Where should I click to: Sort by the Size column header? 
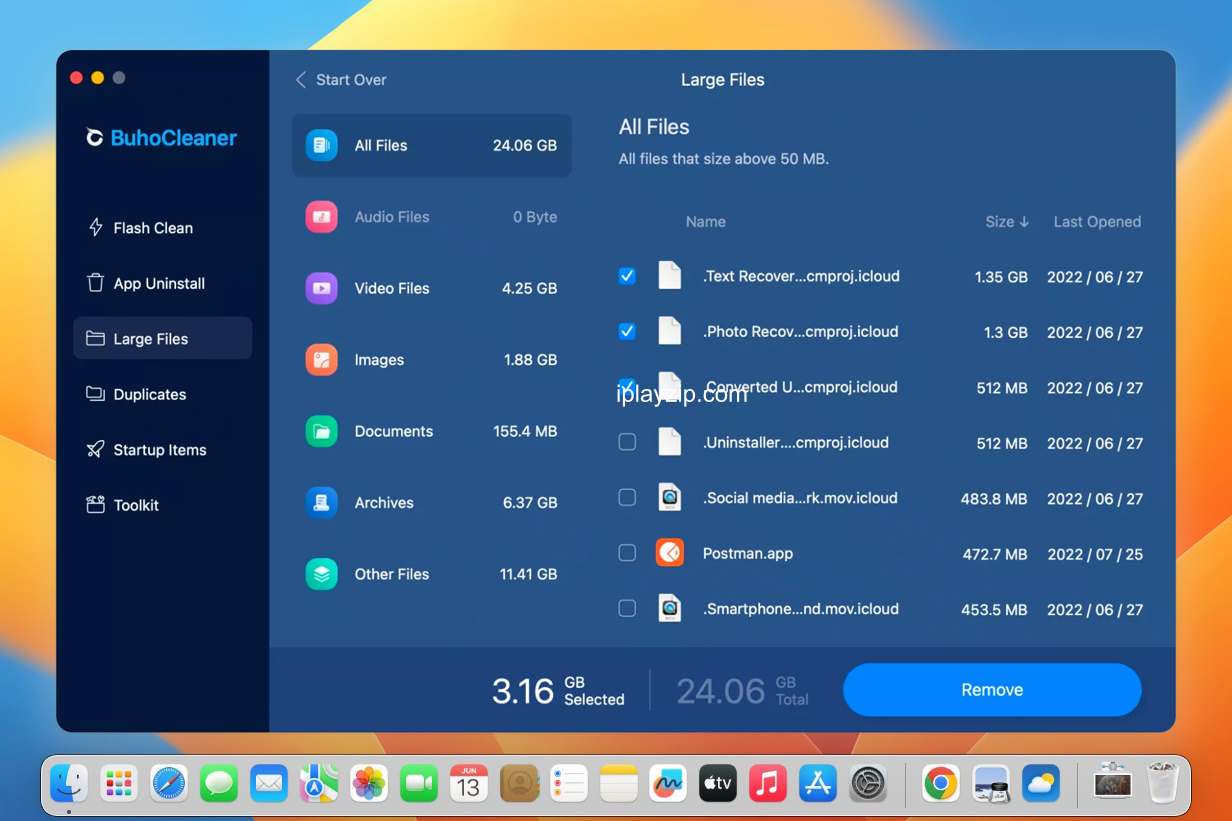[x=1007, y=222]
